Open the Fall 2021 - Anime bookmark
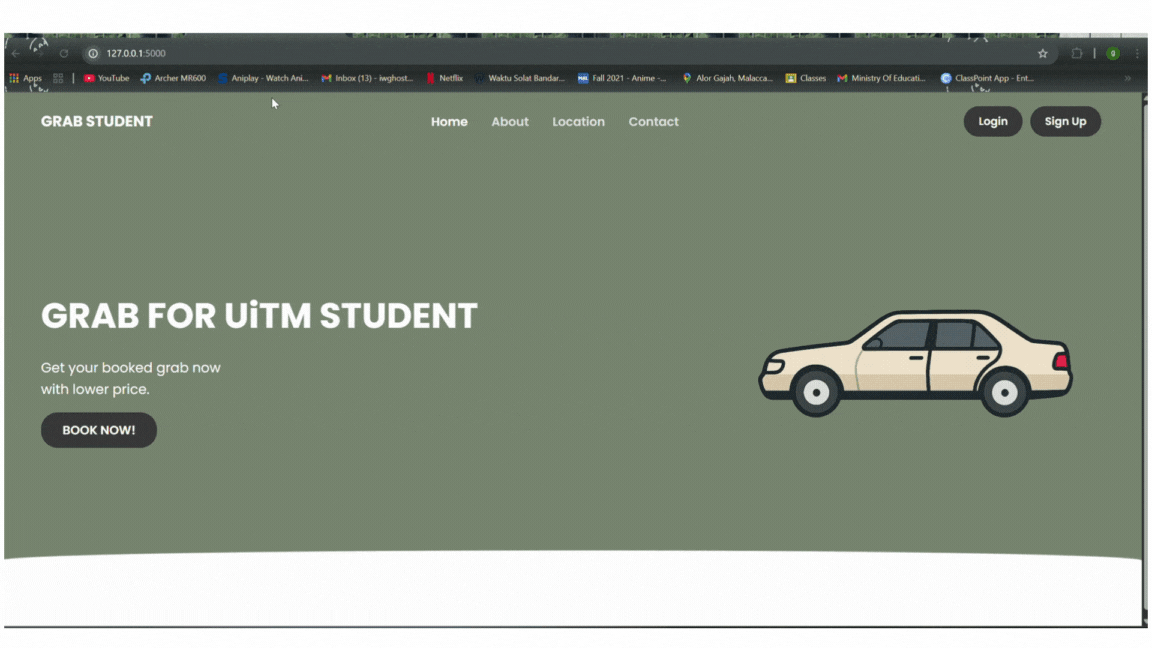This screenshot has height=648, width=1152. tap(622, 78)
